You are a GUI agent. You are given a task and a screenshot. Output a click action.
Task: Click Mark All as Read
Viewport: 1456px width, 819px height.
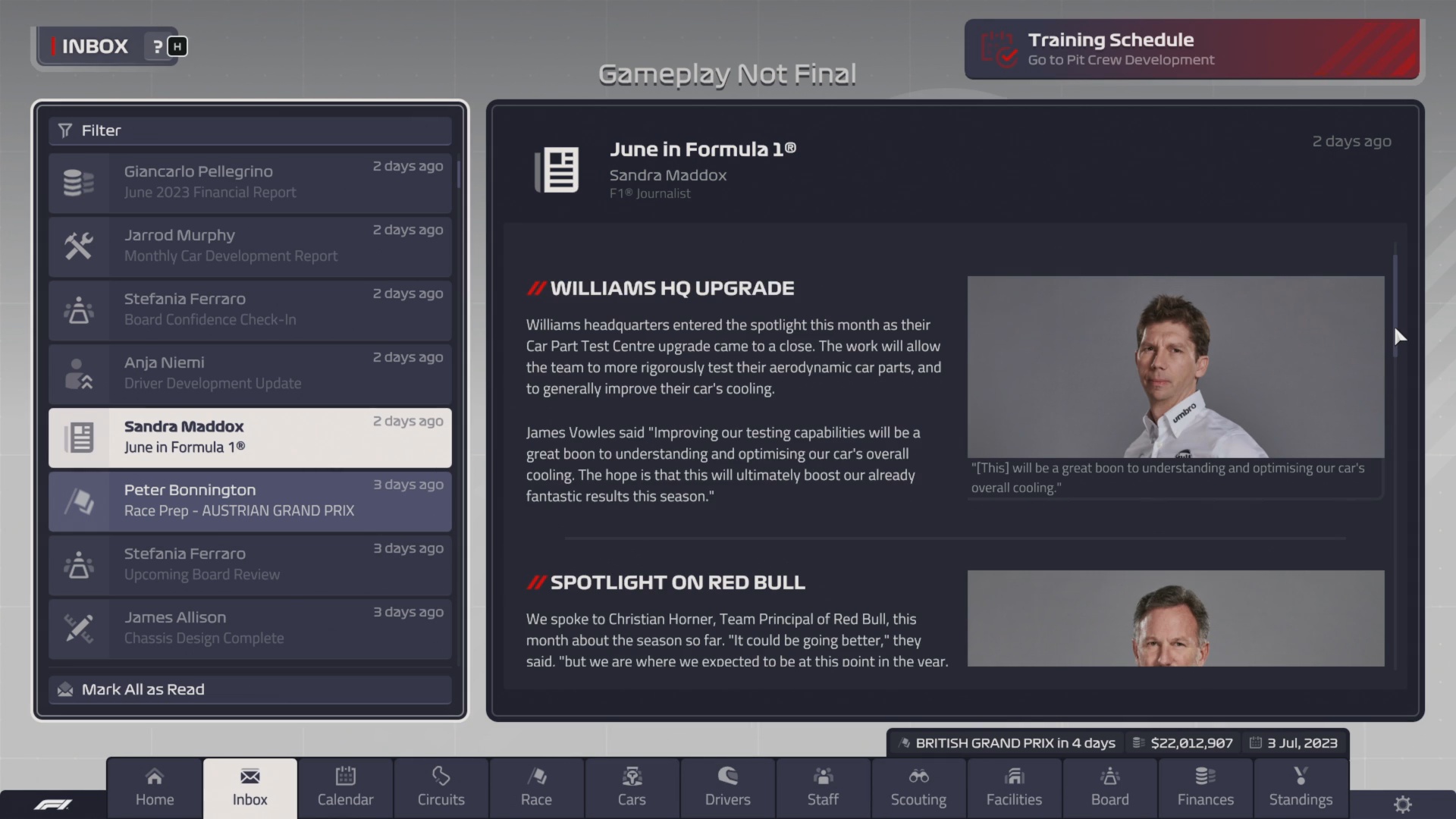click(249, 689)
